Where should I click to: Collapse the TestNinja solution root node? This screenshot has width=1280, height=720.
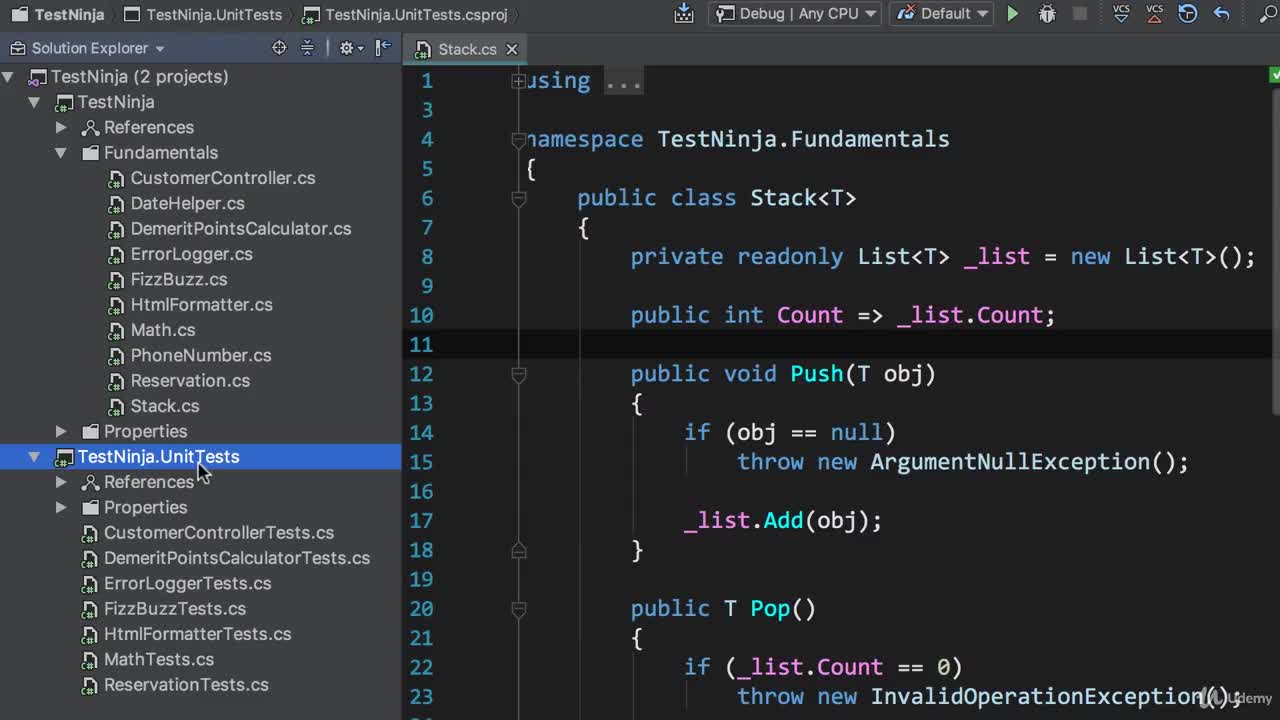pyautogui.click(x=8, y=76)
